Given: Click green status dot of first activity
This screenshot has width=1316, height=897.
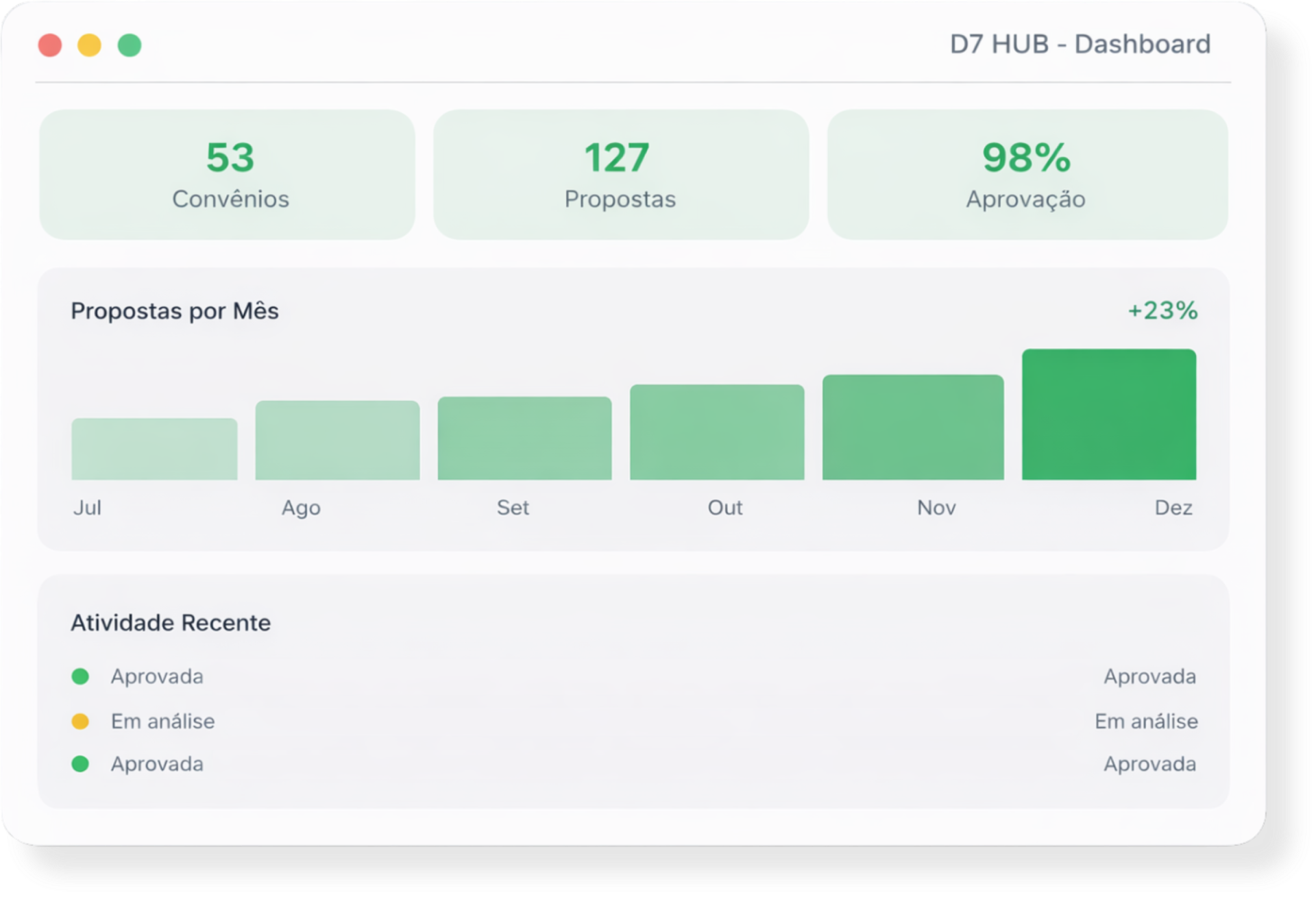Looking at the screenshot, I should [x=80, y=676].
